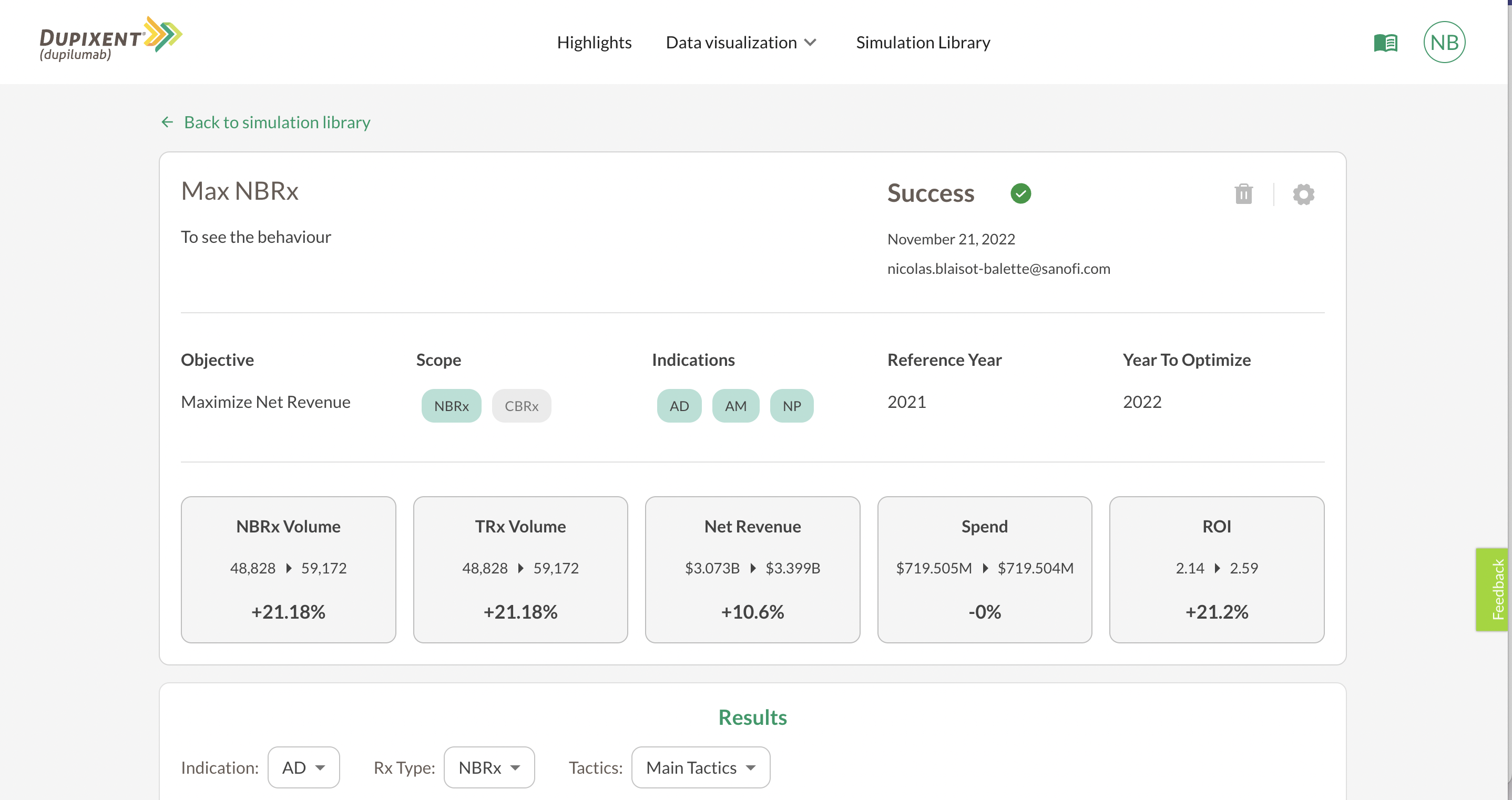Open the Tactics Main Tactics dropdown
1512x800 pixels.
pyautogui.click(x=701, y=767)
